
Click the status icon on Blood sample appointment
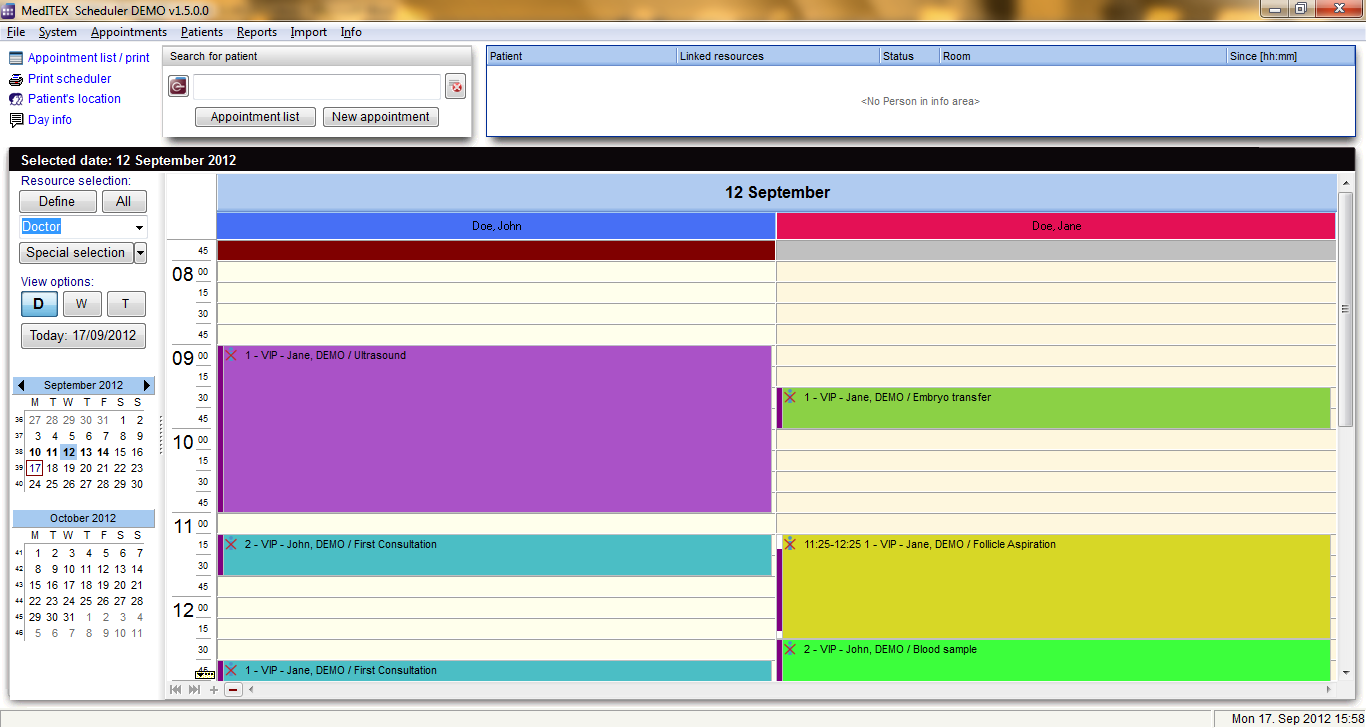pos(790,649)
